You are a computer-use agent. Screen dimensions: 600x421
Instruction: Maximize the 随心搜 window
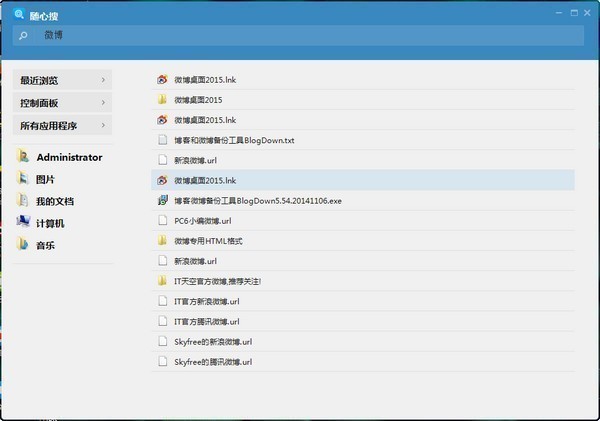point(574,13)
